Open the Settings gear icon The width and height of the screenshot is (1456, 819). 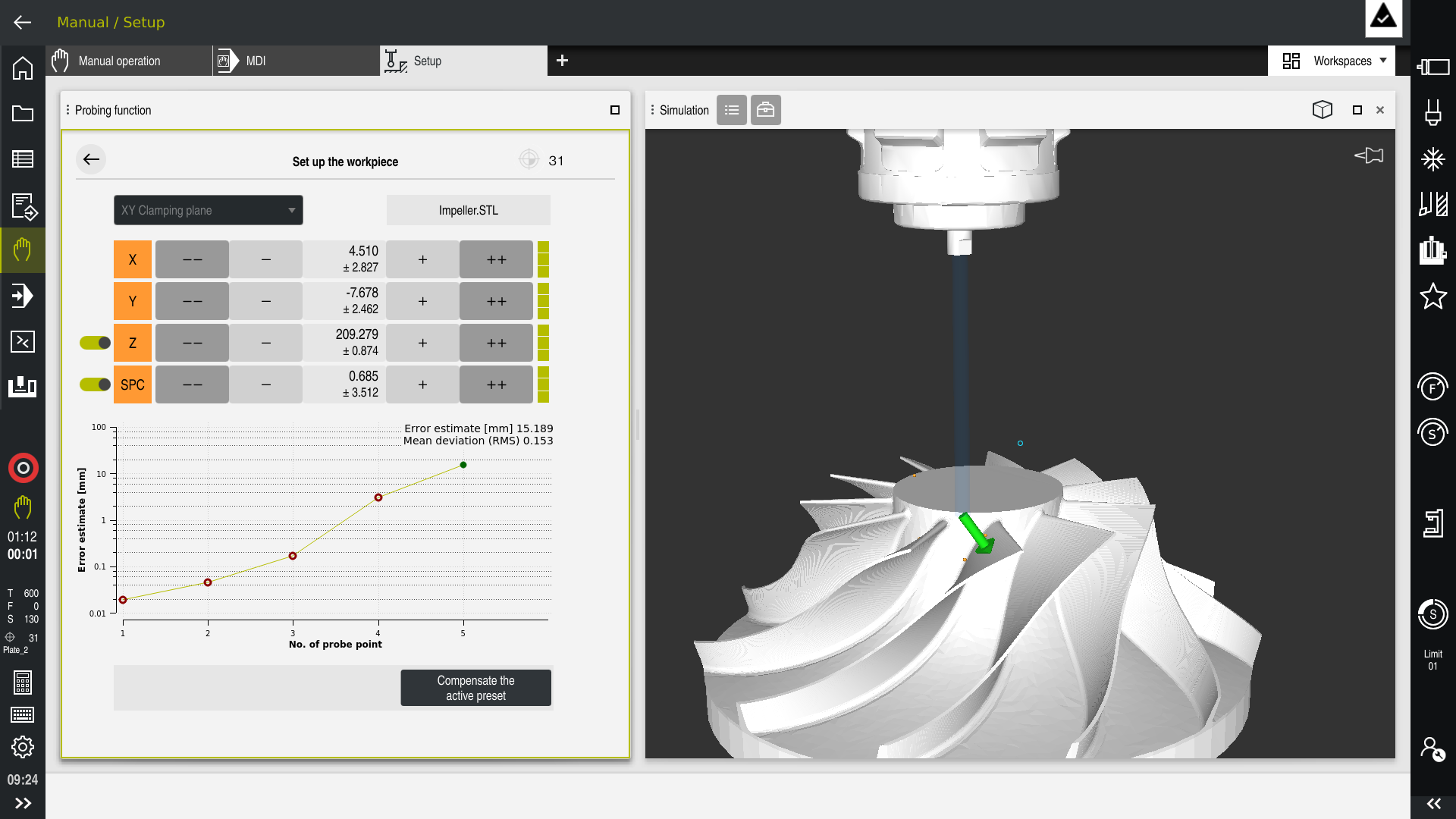[x=23, y=748]
